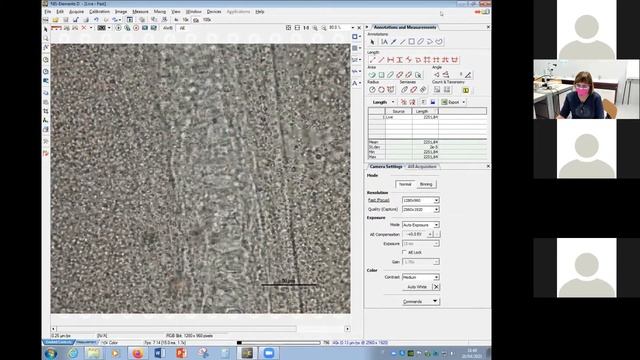Select the first Count & Taxonomy tool
This screenshot has height=360, width=640.
pyautogui.click(x=437, y=90)
